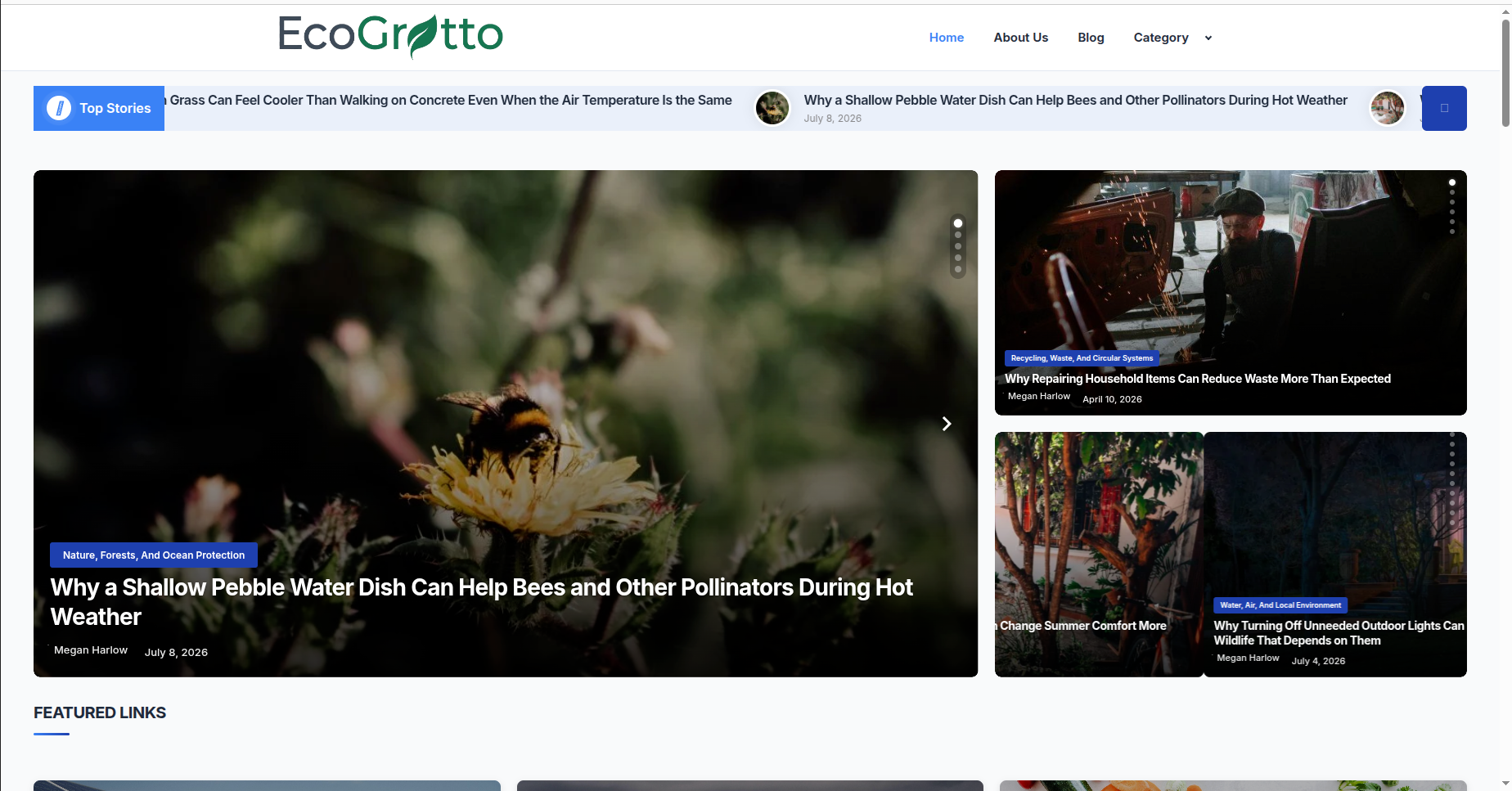Click the scrollbar down arrow
This screenshot has height=791, width=1512.
click(x=1505, y=784)
